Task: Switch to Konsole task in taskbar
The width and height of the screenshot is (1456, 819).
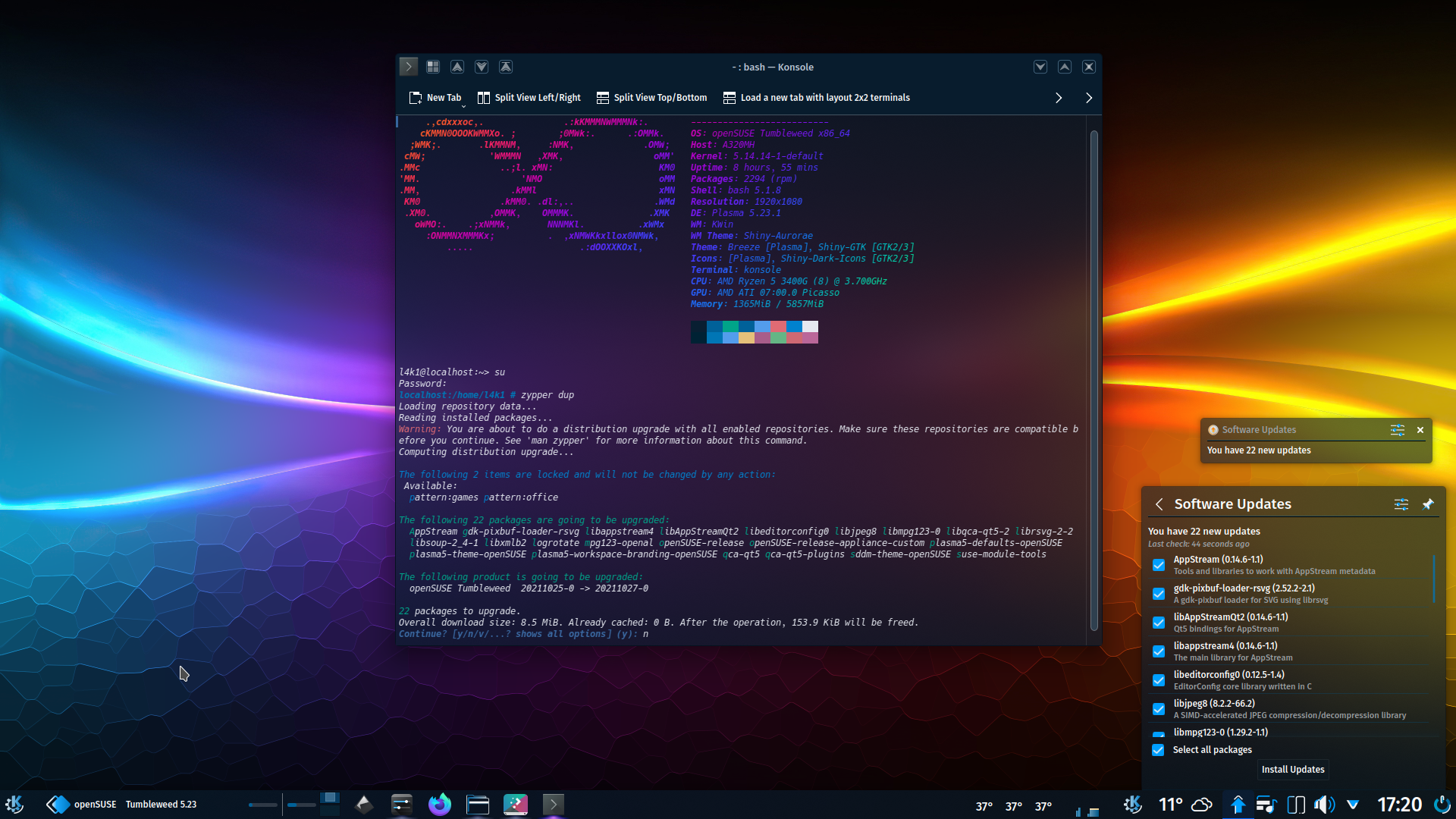Action: [554, 805]
